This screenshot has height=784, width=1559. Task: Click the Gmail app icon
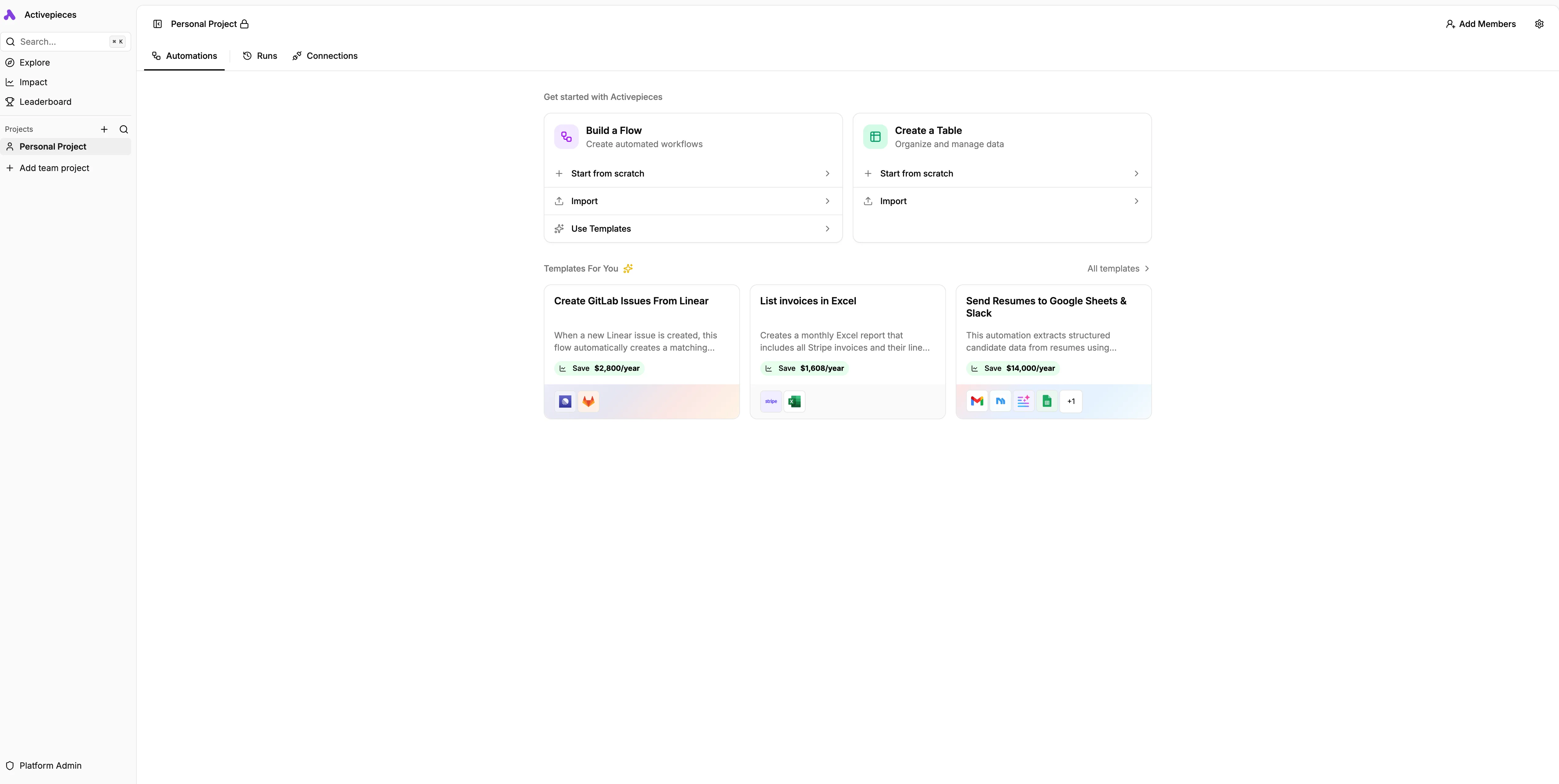[x=977, y=402]
